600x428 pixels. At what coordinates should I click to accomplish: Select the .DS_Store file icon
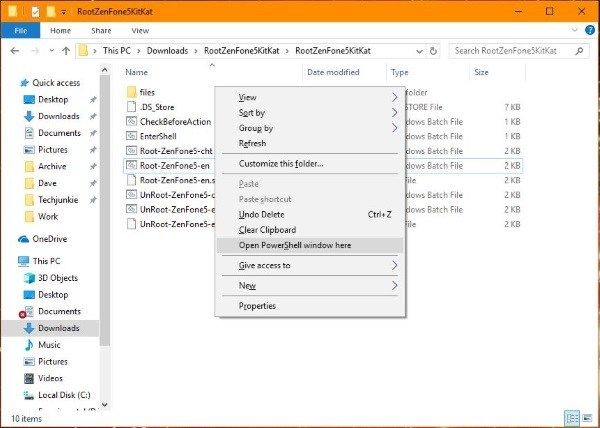pos(131,107)
